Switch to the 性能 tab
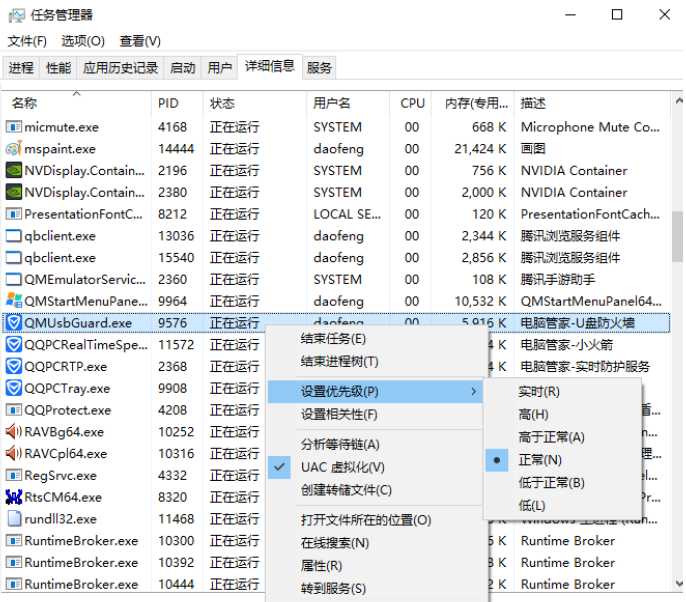 point(58,68)
